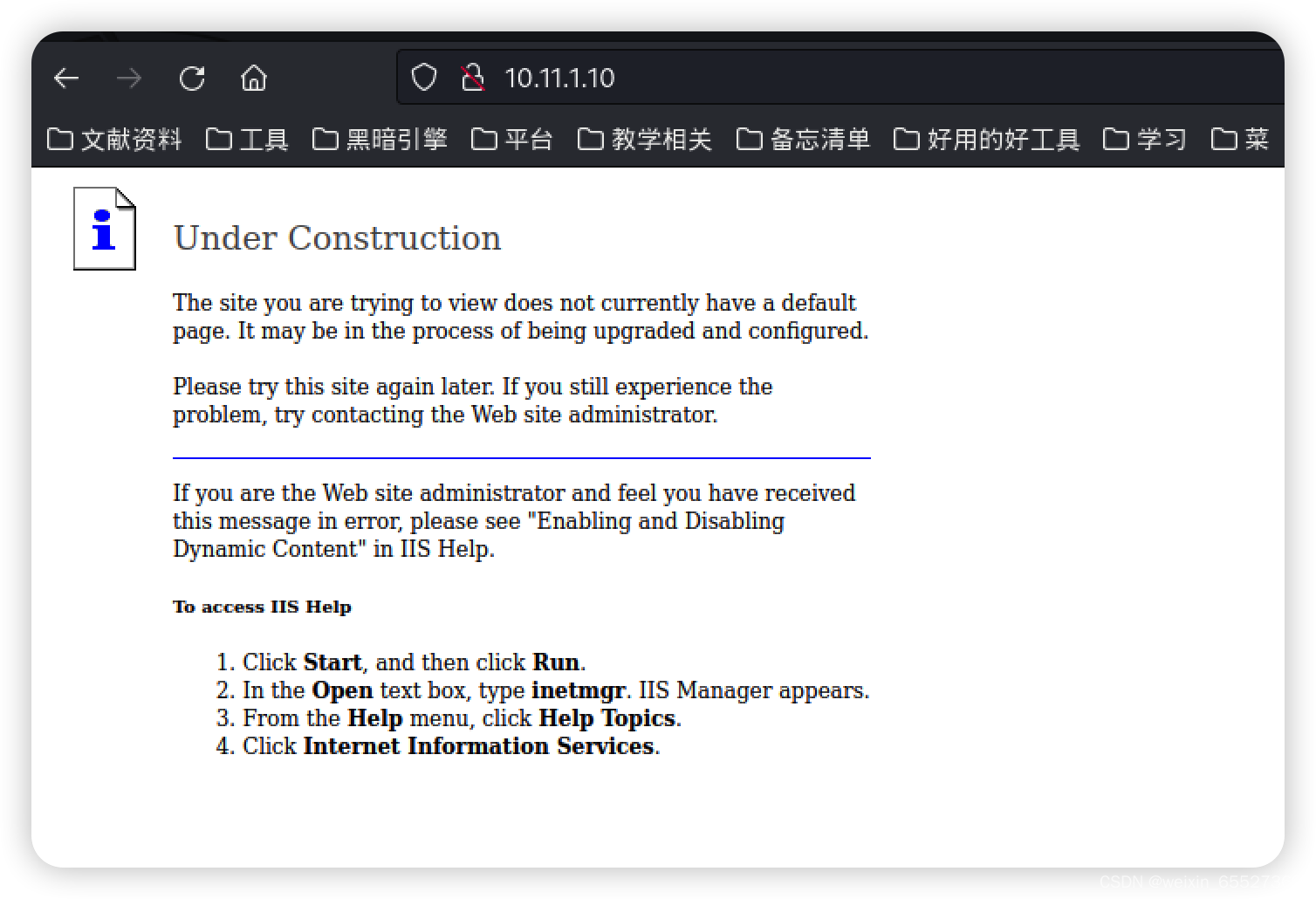Click the bold Internet Information Services text
This screenshot has width=1316, height=899.
tap(478, 746)
